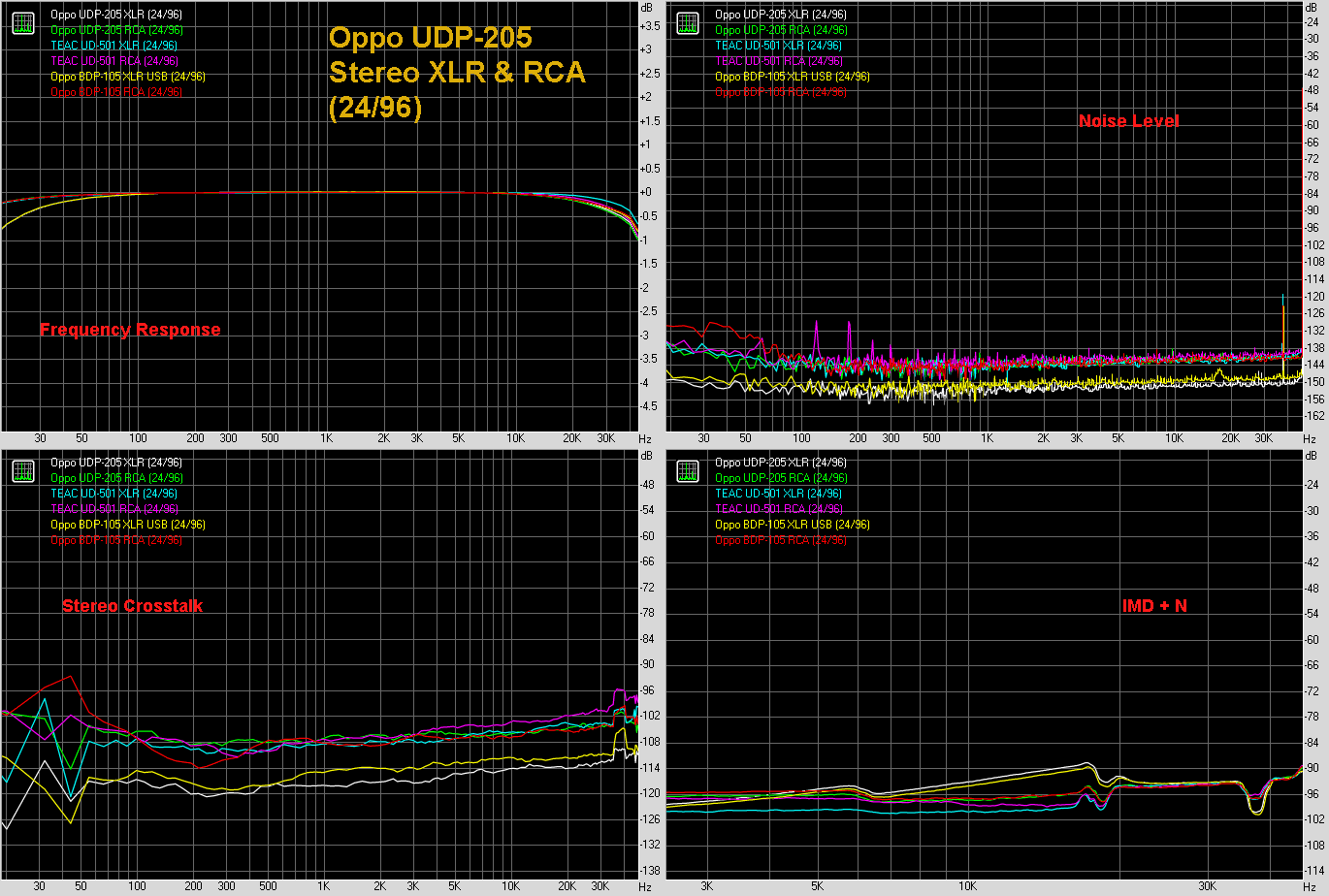Select Oppo BDP-105 XLR USB legend in IMD + N chart
Image resolution: width=1329 pixels, height=896 pixels.
pyautogui.click(x=793, y=525)
